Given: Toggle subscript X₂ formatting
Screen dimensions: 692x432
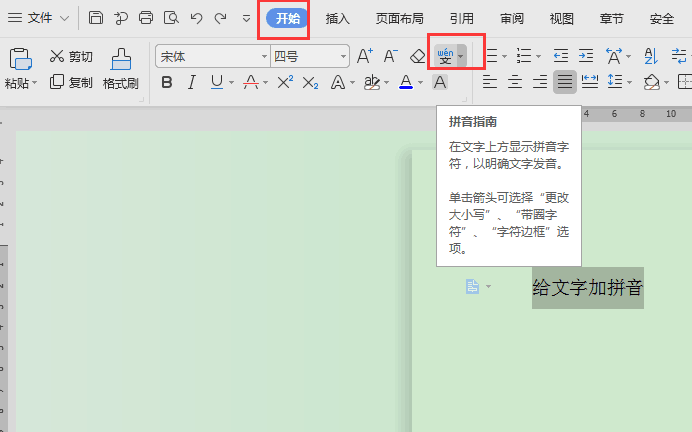Looking at the screenshot, I should pyautogui.click(x=310, y=83).
